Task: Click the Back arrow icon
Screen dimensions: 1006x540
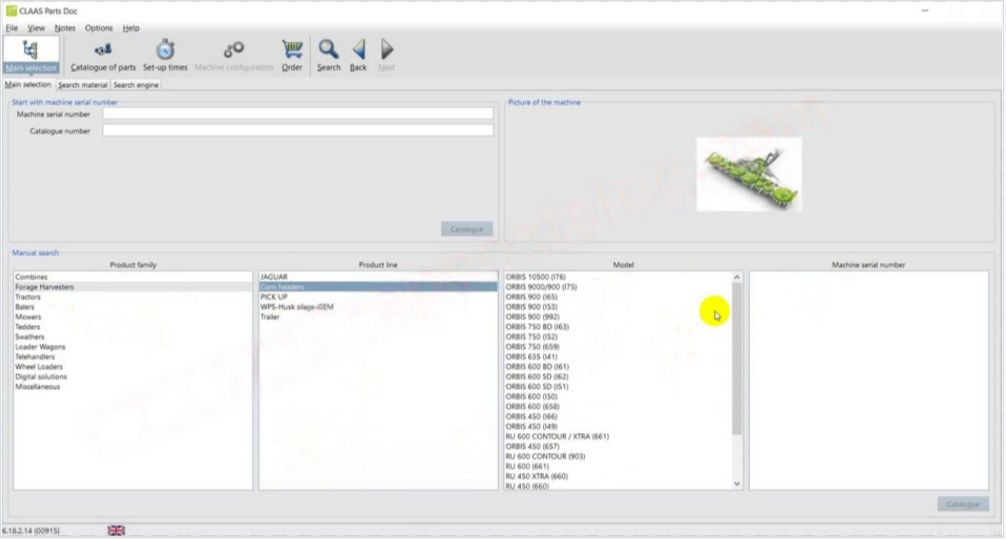Action: click(358, 54)
